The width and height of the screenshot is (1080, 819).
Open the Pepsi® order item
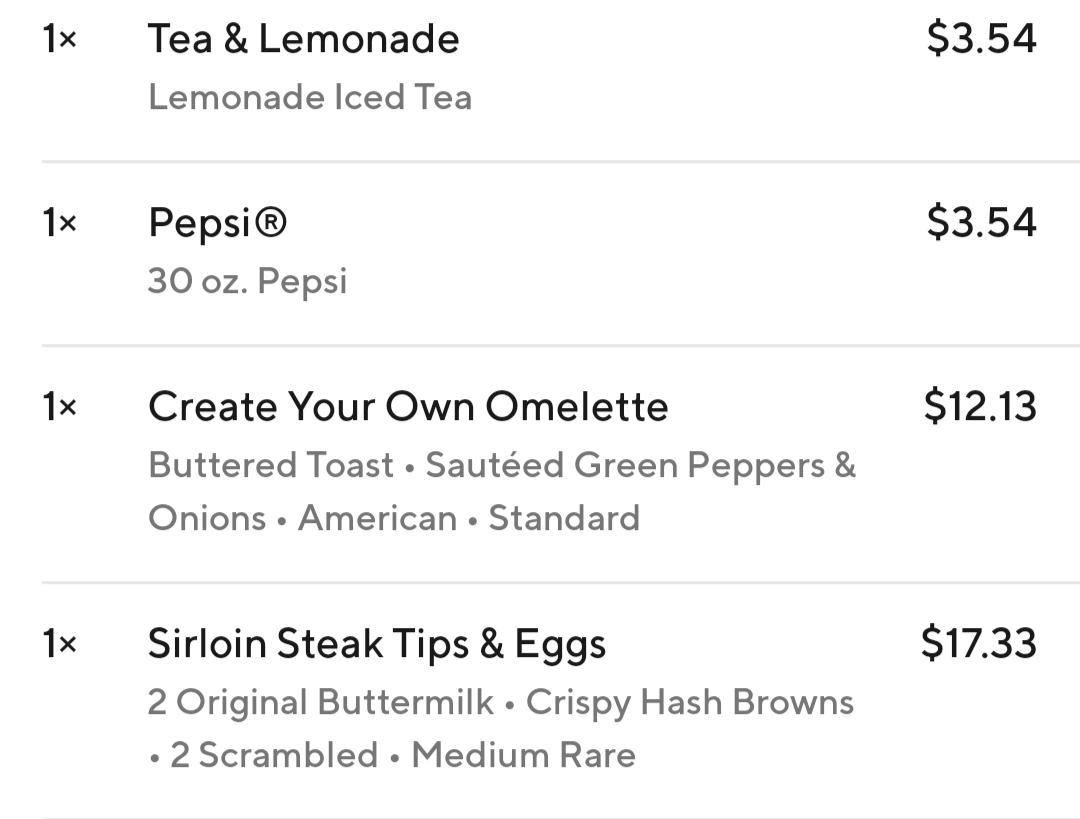pos(217,222)
